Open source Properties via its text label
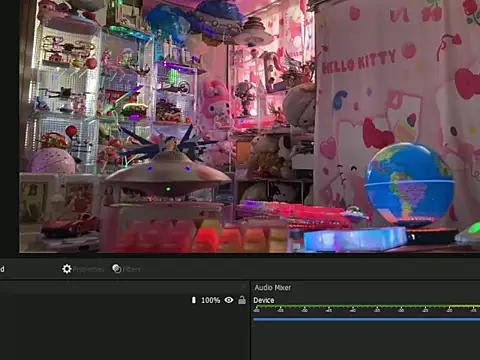This screenshot has width=480, height=360. coord(88,269)
